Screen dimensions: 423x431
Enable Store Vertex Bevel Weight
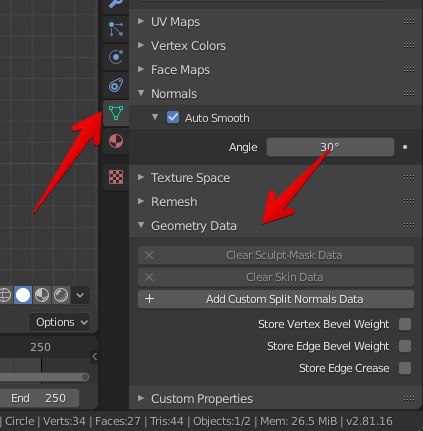tap(405, 324)
